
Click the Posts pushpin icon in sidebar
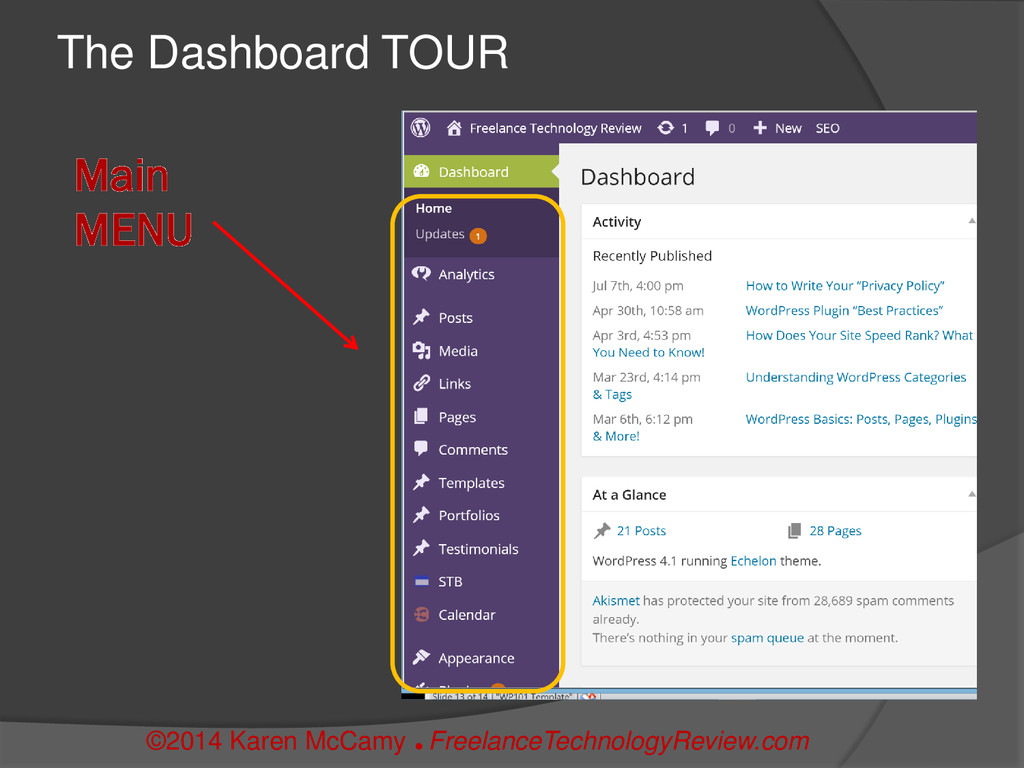[x=421, y=317]
